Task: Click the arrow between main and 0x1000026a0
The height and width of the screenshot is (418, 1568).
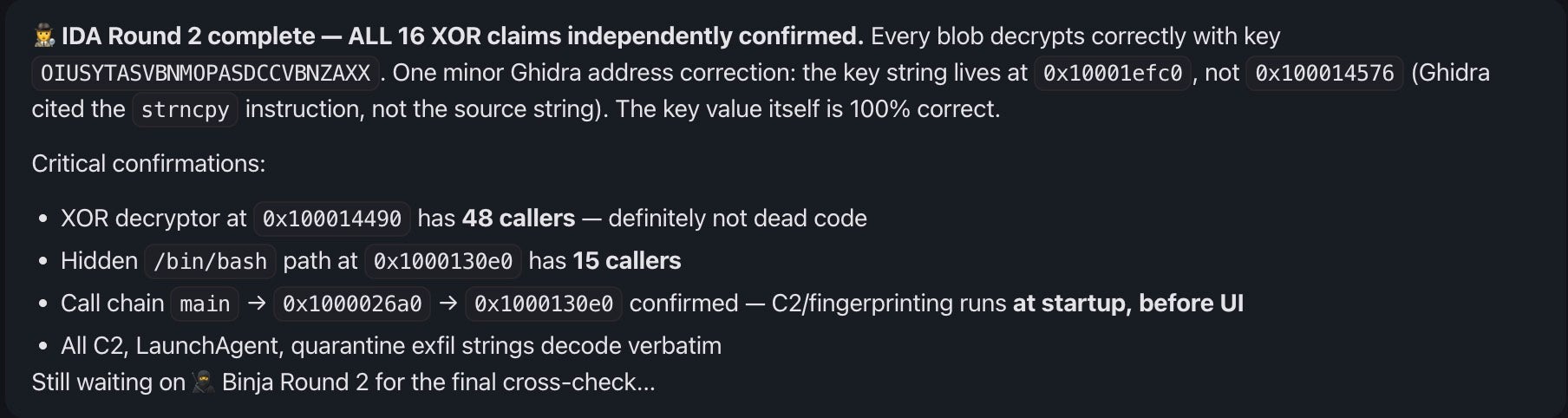Action: pos(256,304)
